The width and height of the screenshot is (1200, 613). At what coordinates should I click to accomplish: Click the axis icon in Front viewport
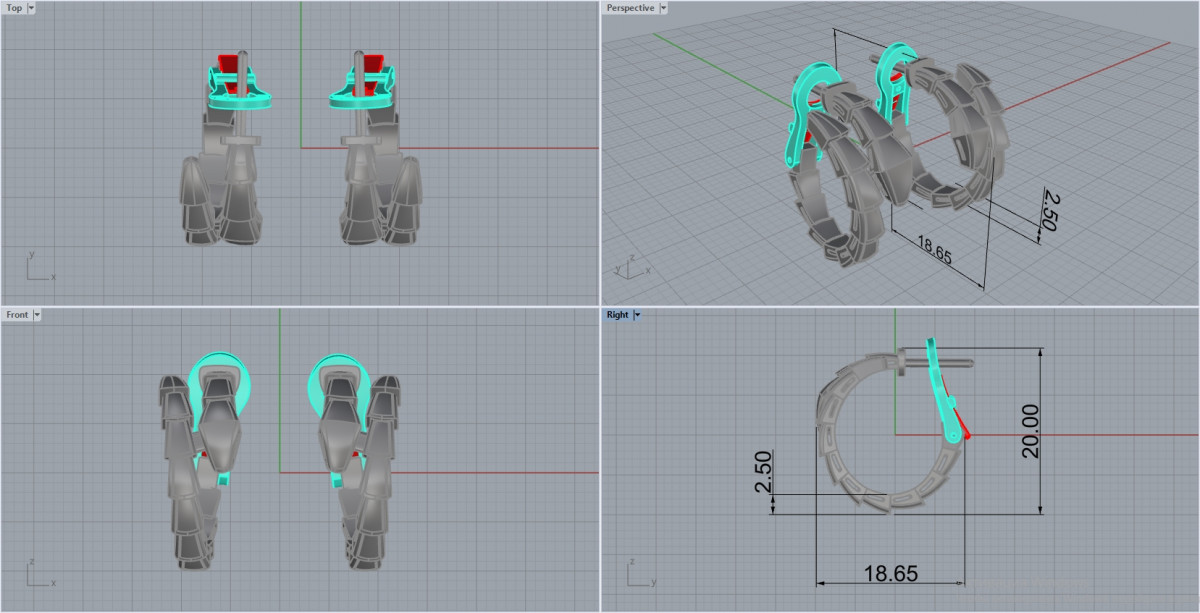click(x=38, y=575)
